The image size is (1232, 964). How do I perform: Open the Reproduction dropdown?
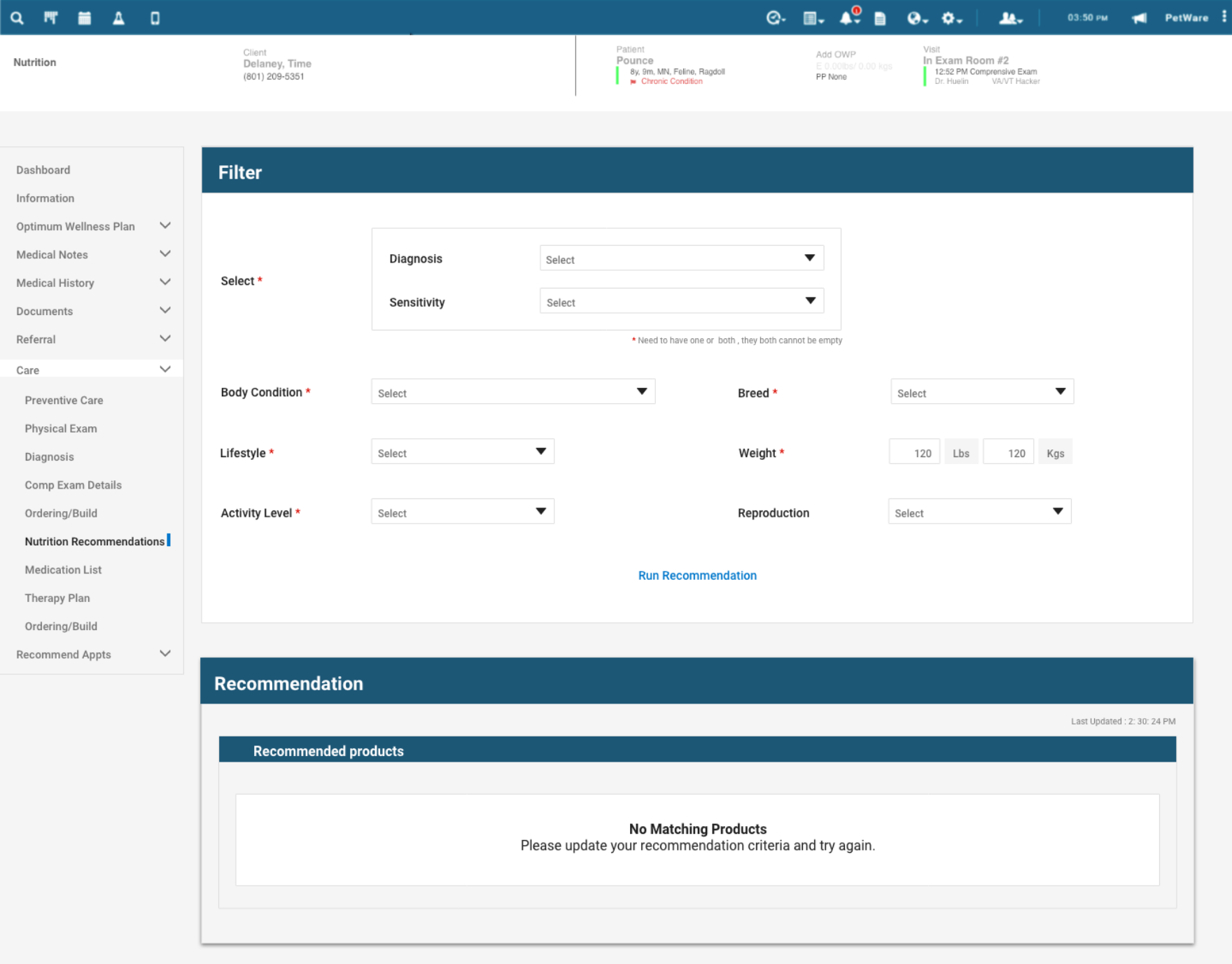pos(979,512)
